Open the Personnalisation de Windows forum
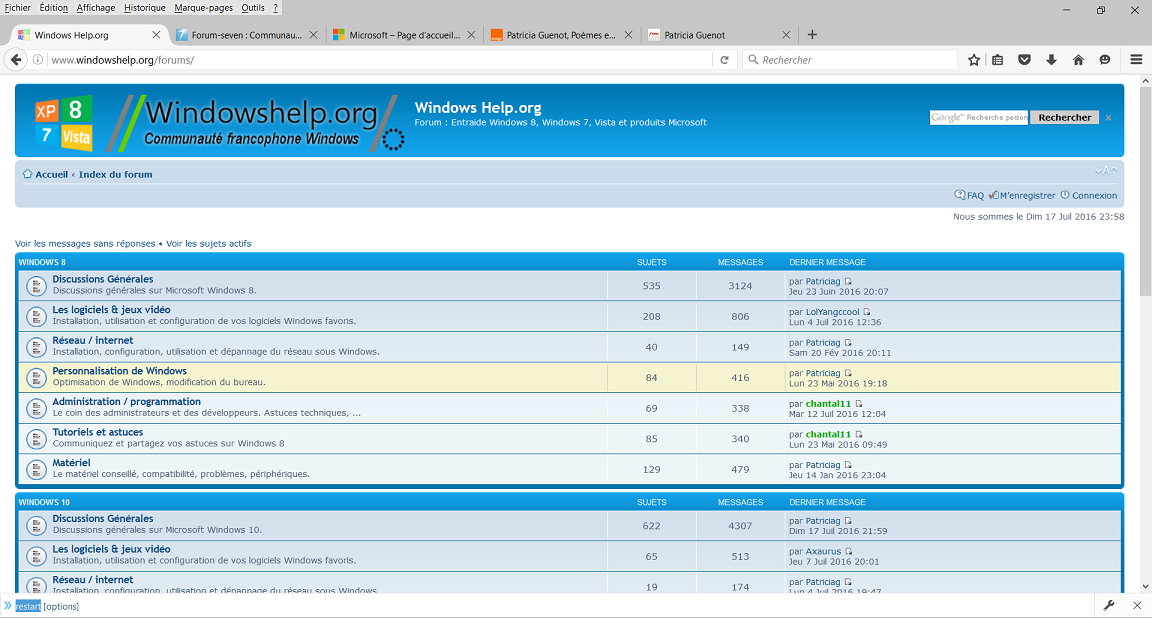1152x618 pixels. click(x=119, y=371)
